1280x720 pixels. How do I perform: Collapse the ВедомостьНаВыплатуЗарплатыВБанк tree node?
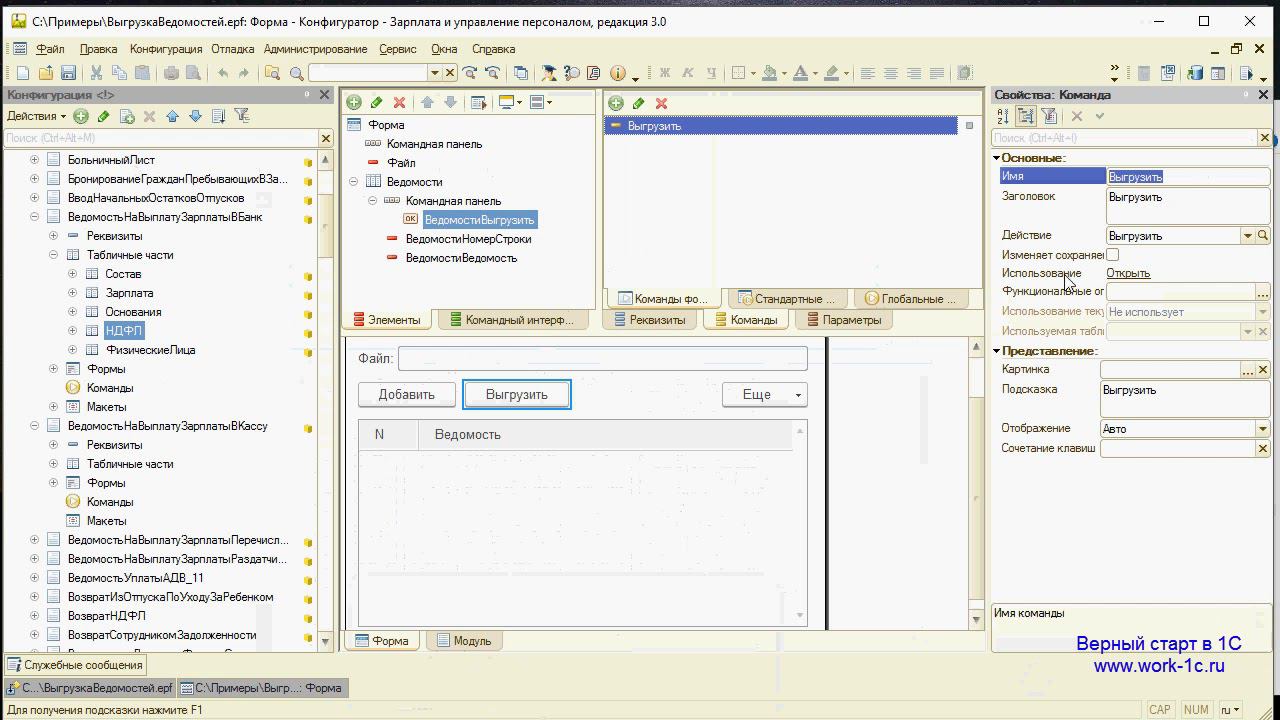point(34,217)
